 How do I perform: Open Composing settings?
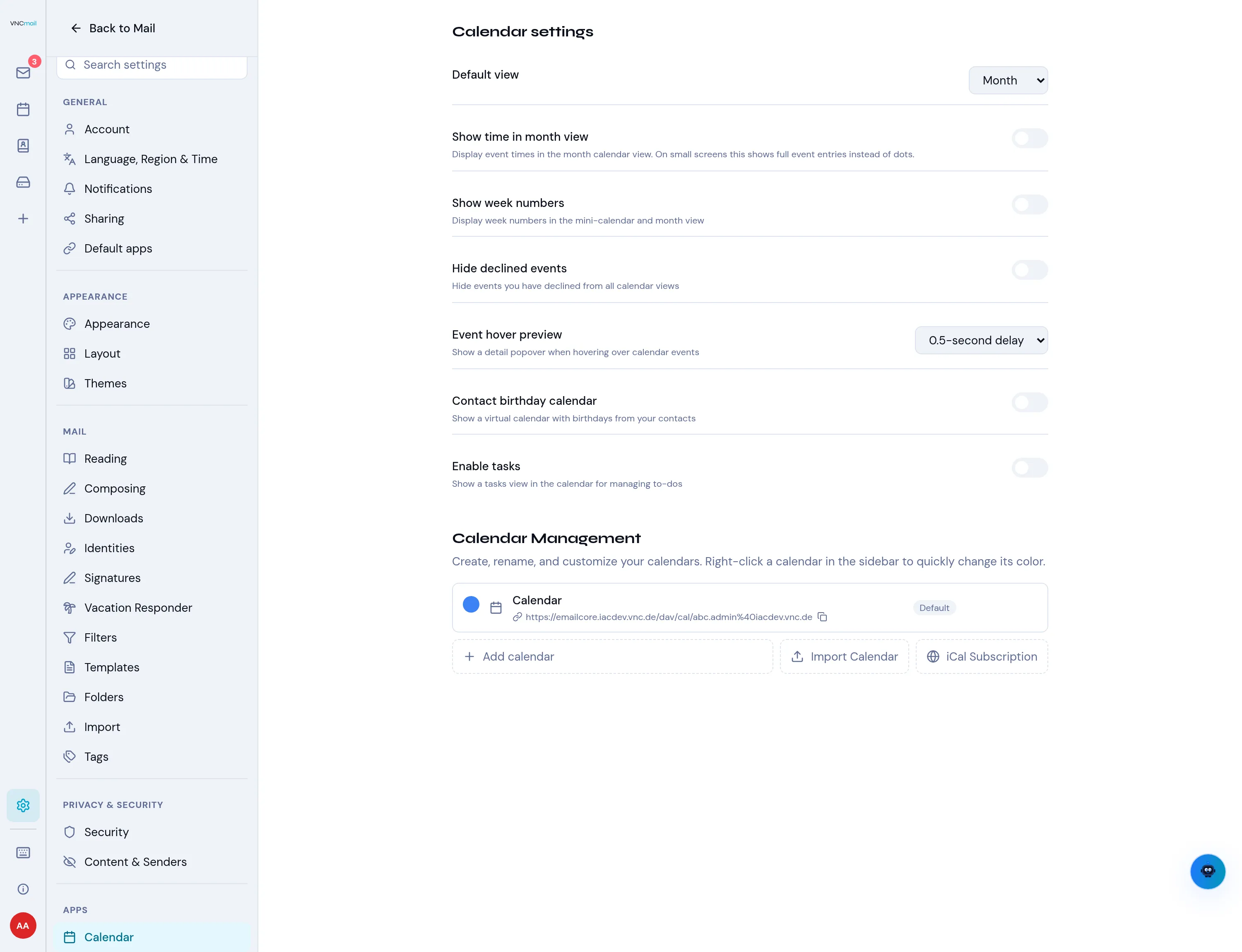tap(152, 488)
